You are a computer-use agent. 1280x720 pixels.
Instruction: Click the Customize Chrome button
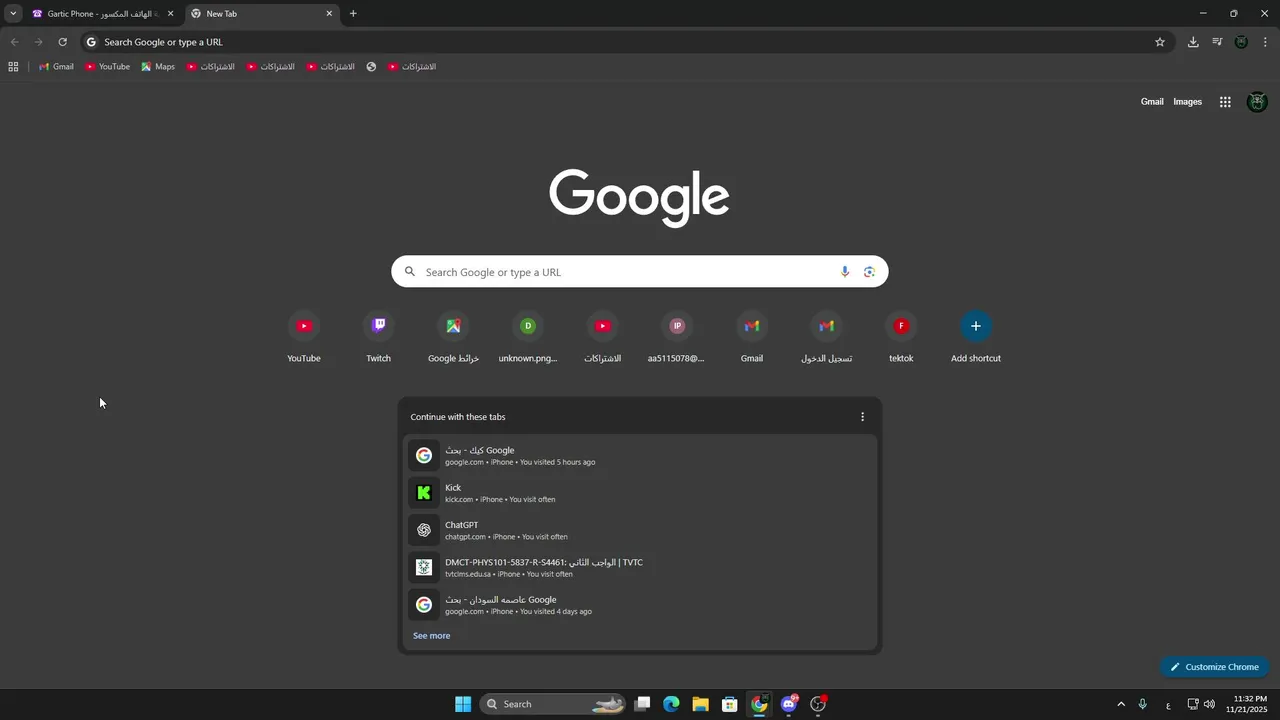tap(1214, 667)
